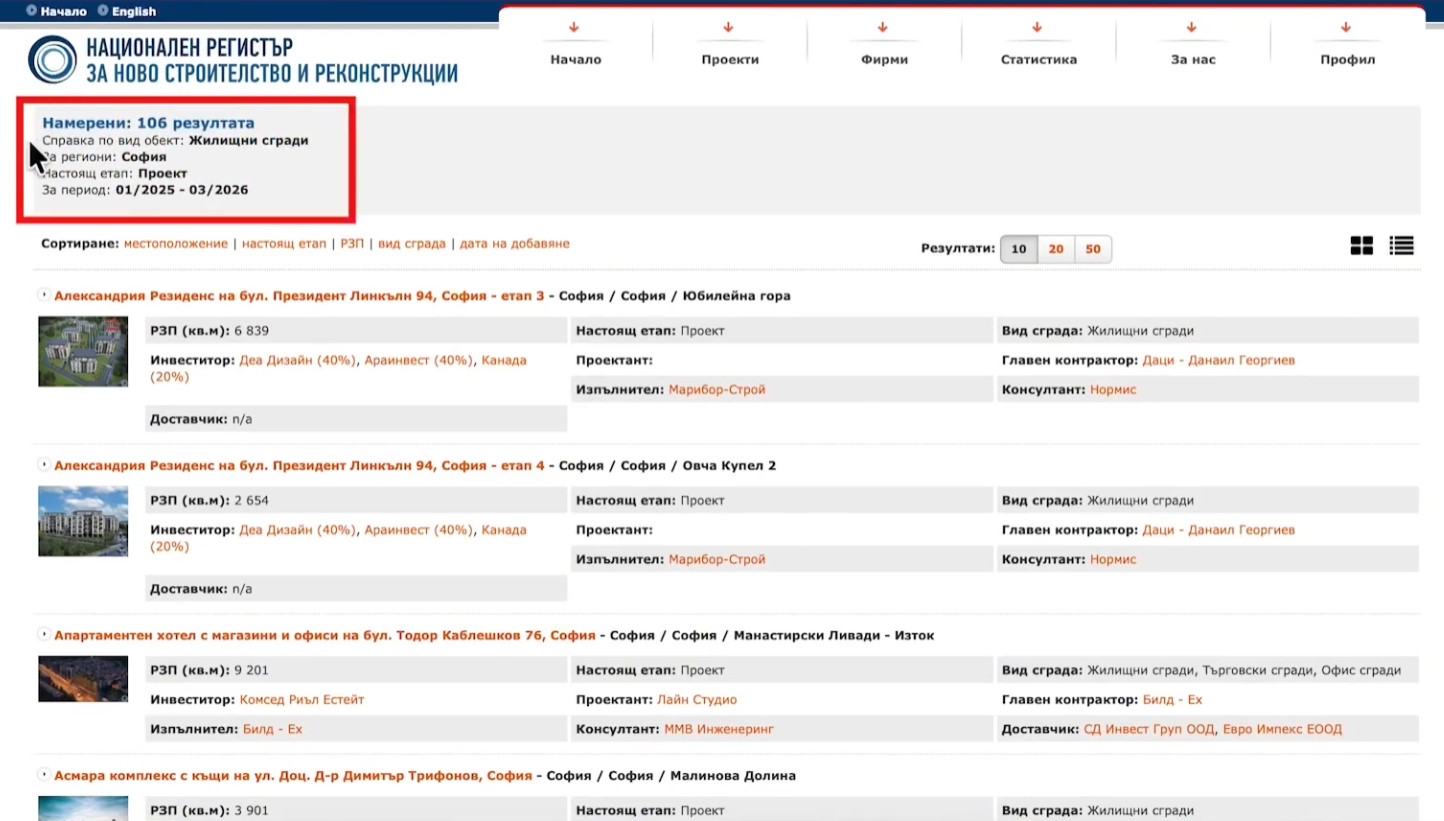Viewport: 1444px width, 821px height.
Task: Sort by дата на добавяне
Action: [x=514, y=243]
